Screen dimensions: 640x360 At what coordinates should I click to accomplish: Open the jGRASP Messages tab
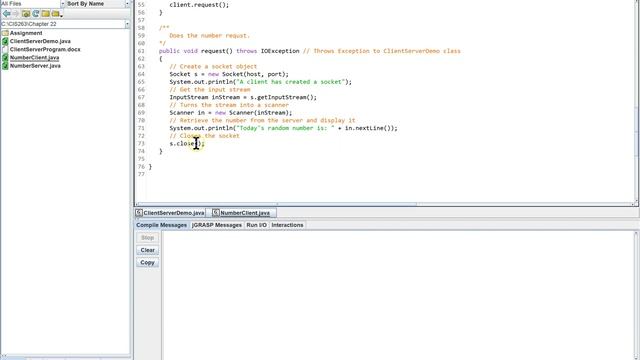pos(217,225)
